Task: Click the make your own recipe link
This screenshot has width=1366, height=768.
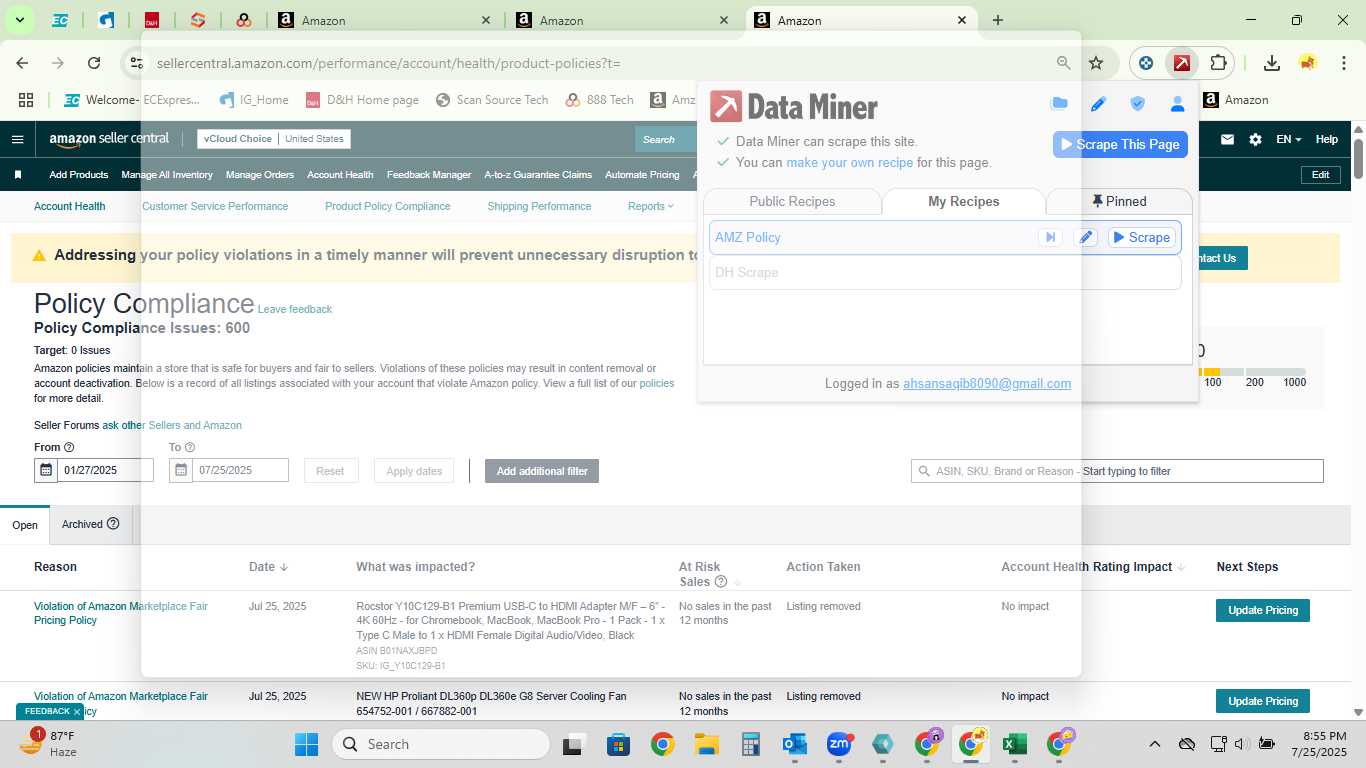Action: pyautogui.click(x=849, y=162)
